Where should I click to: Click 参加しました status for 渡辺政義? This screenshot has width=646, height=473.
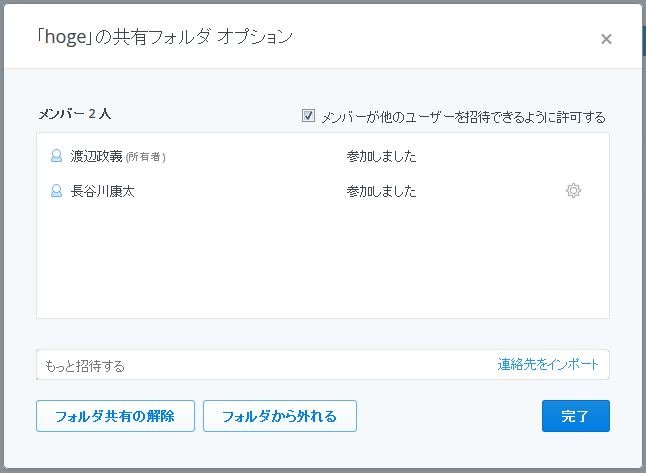[381, 156]
